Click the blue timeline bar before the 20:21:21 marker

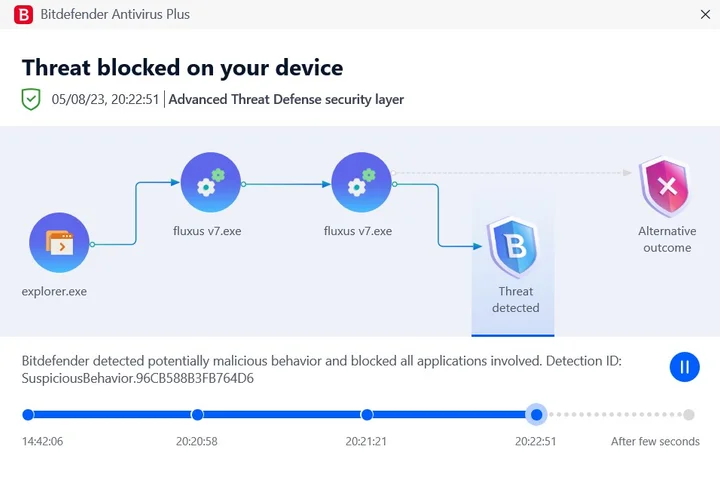282,415
